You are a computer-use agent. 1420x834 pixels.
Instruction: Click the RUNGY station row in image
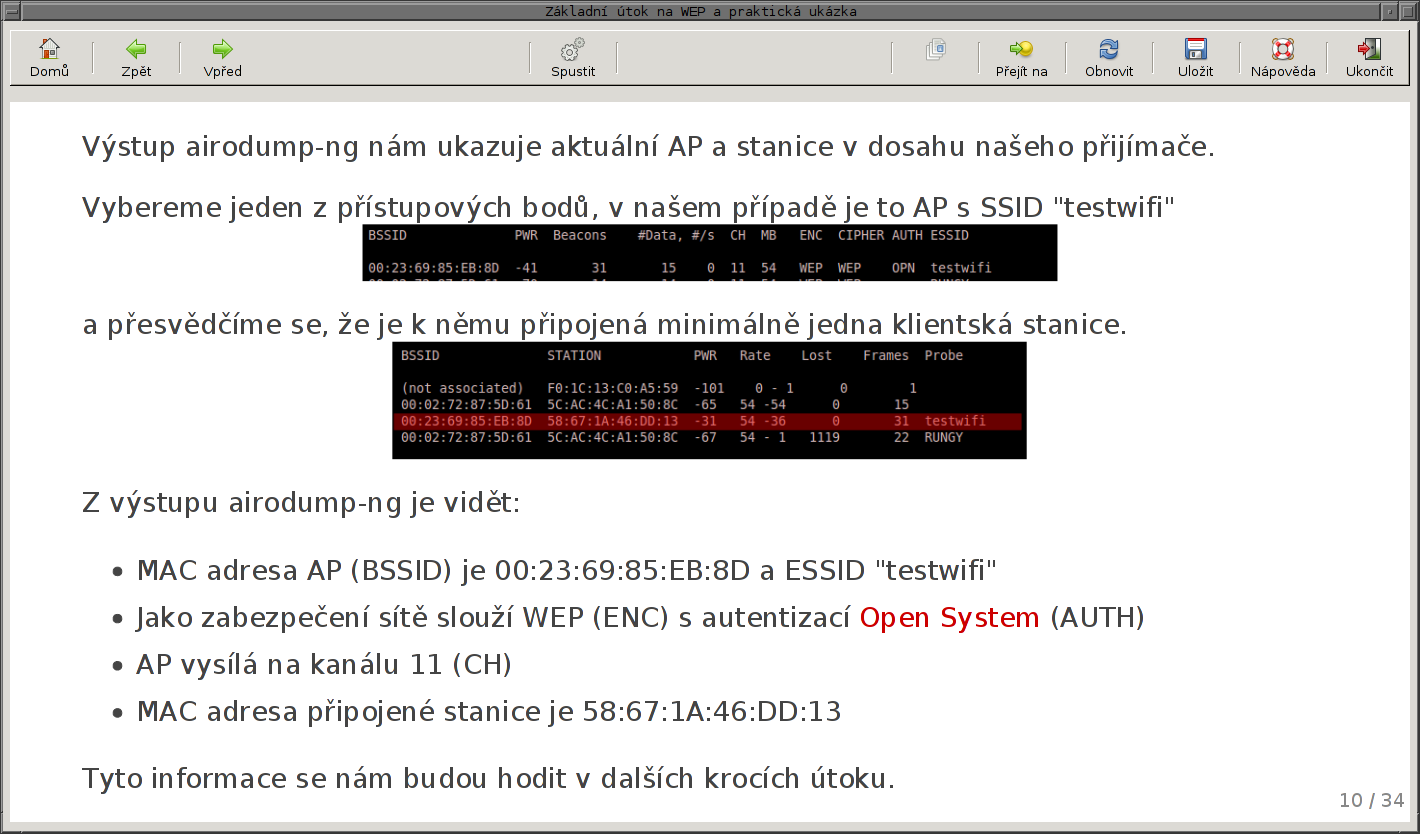pyautogui.click(x=682, y=437)
